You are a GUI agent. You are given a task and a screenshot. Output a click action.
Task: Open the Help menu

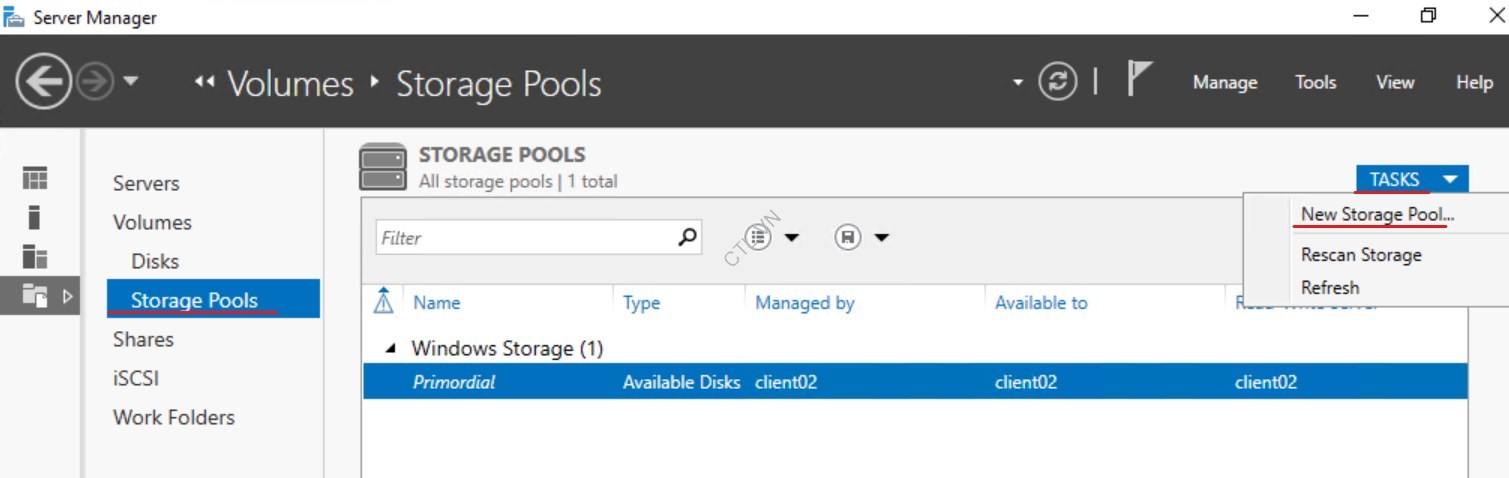click(1474, 82)
